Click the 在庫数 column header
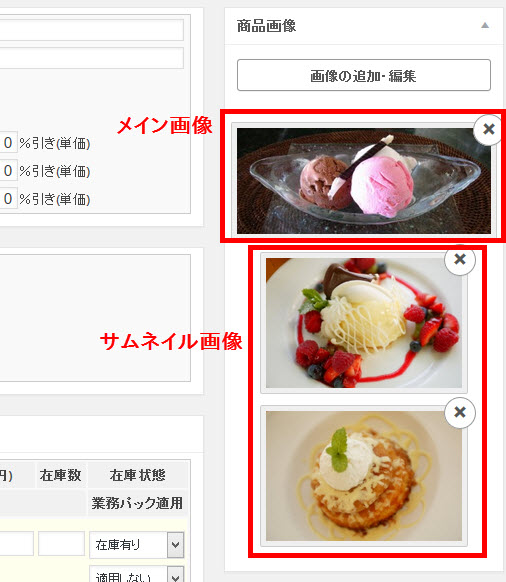This screenshot has width=506, height=582. click(x=61, y=475)
